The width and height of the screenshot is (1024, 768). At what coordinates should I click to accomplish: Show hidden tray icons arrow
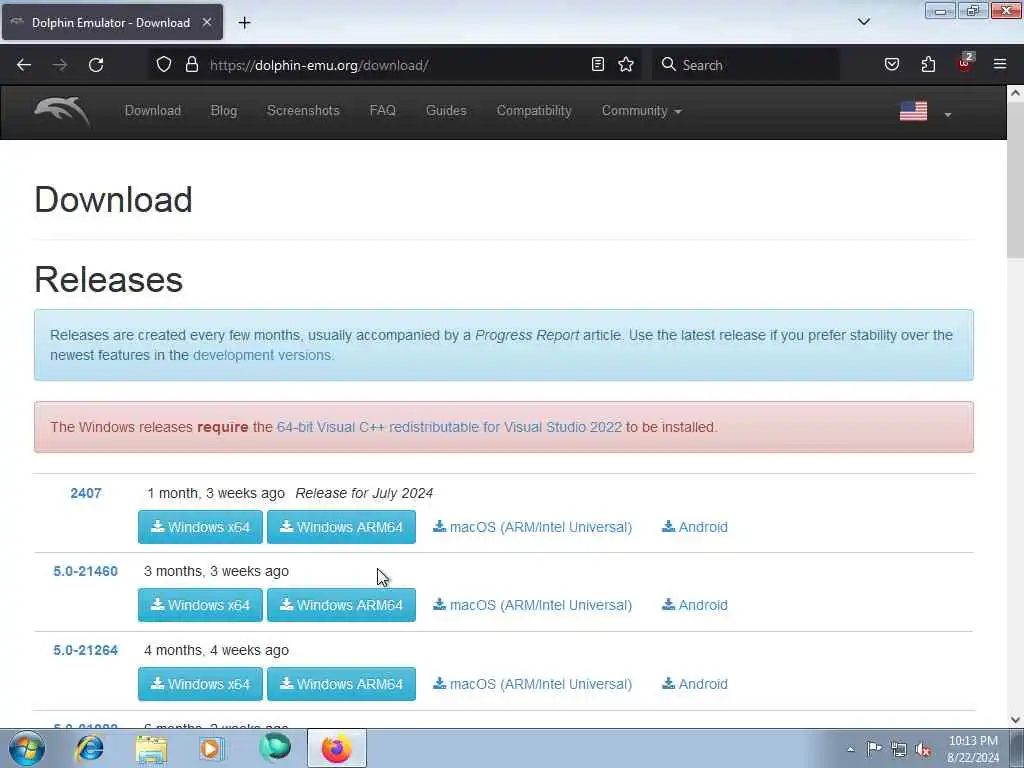[x=850, y=750]
